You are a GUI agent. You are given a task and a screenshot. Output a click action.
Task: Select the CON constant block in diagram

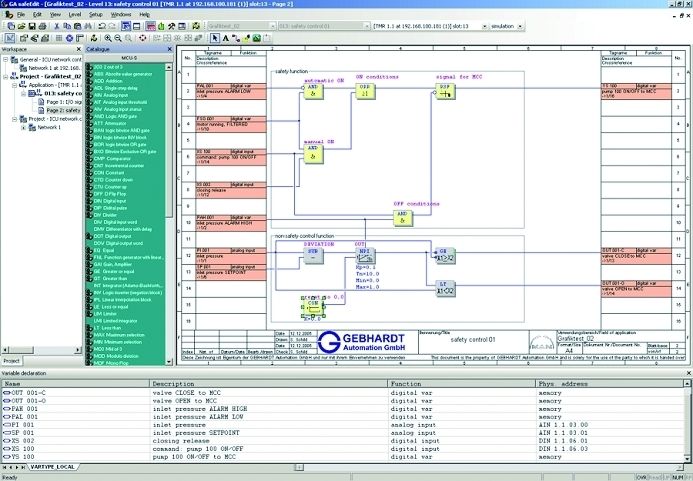(x=313, y=307)
